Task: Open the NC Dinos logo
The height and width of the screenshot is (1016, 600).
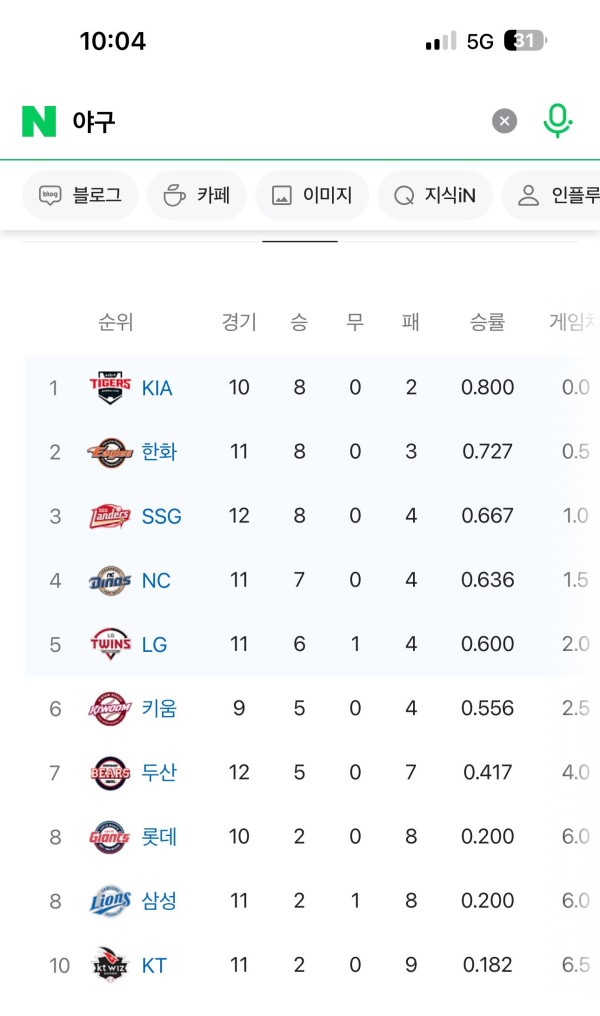Action: tap(110, 580)
